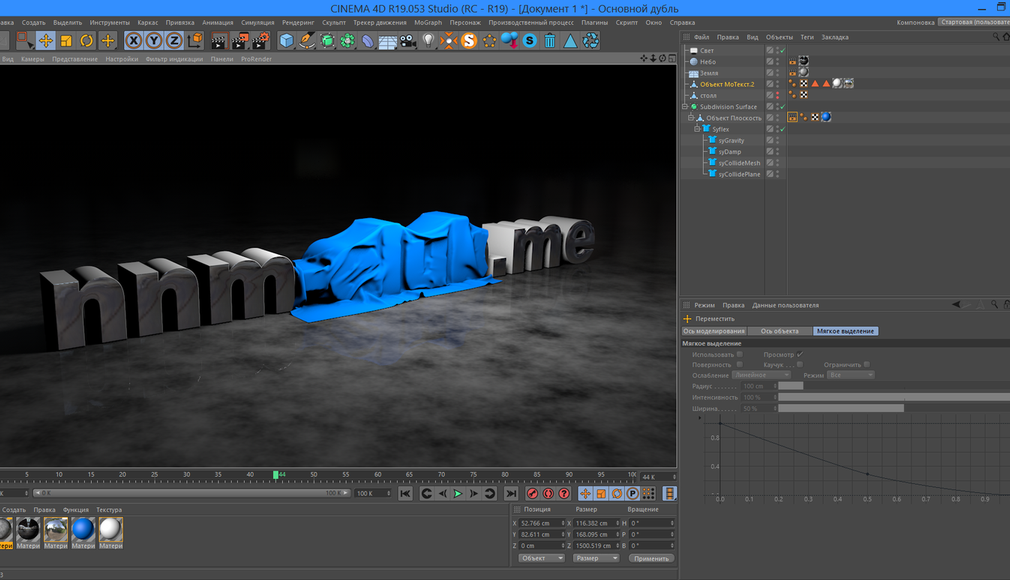Image resolution: width=1010 pixels, height=580 pixels.
Task: Open viewport Камеры menu
Action: (32, 59)
